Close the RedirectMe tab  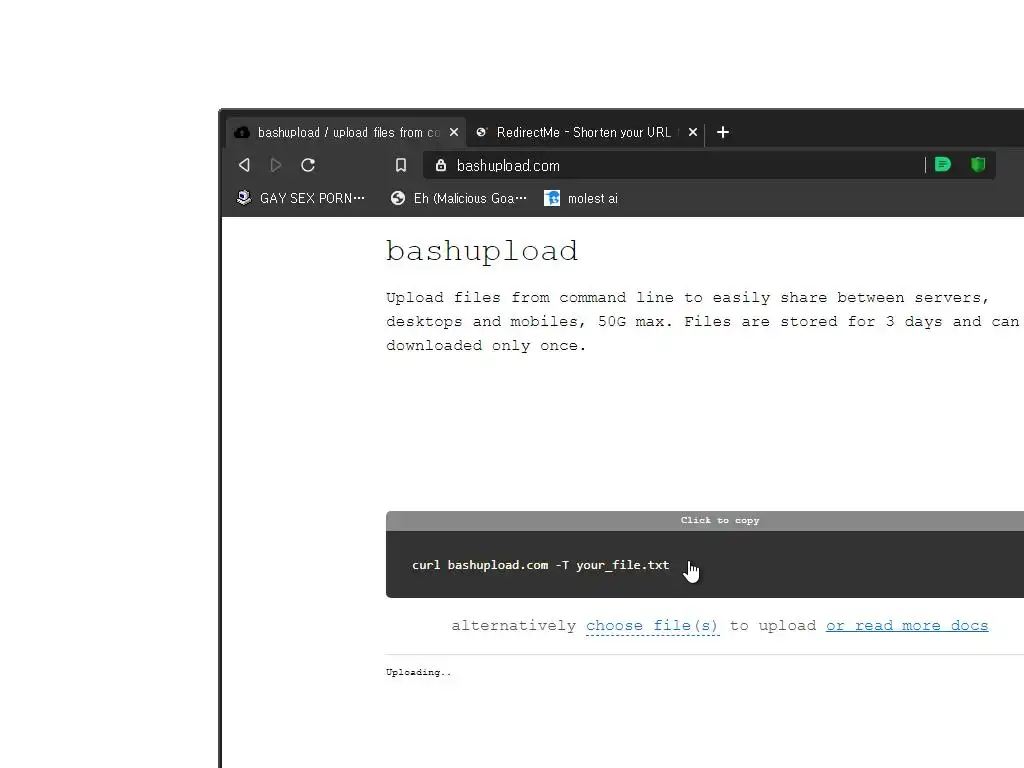coord(693,133)
